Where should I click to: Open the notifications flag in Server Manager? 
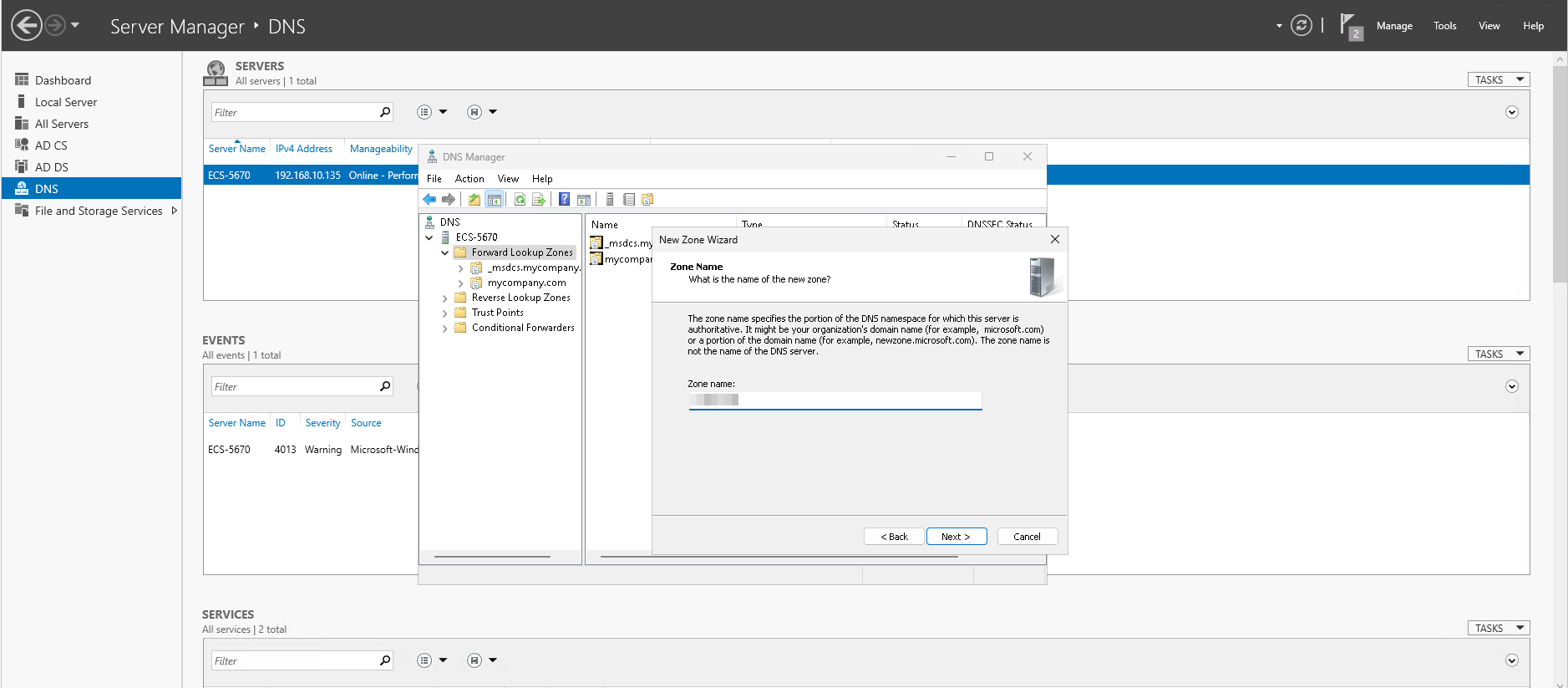pos(1348,25)
